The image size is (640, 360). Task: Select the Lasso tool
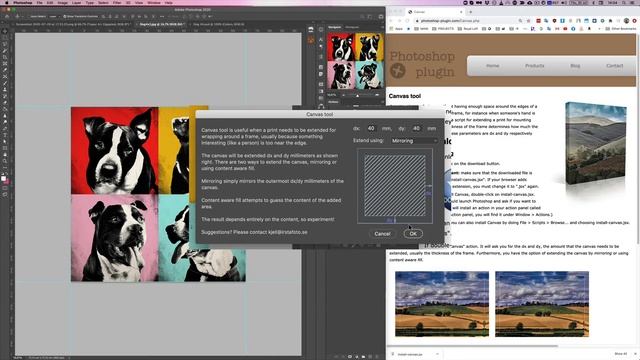pos(5,44)
